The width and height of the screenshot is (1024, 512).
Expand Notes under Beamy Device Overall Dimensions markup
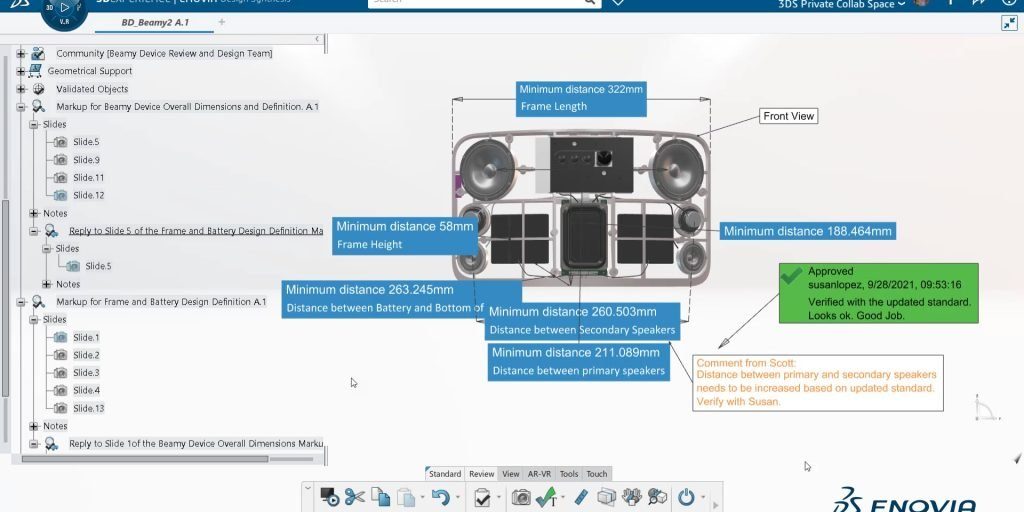pyautogui.click(x=34, y=214)
